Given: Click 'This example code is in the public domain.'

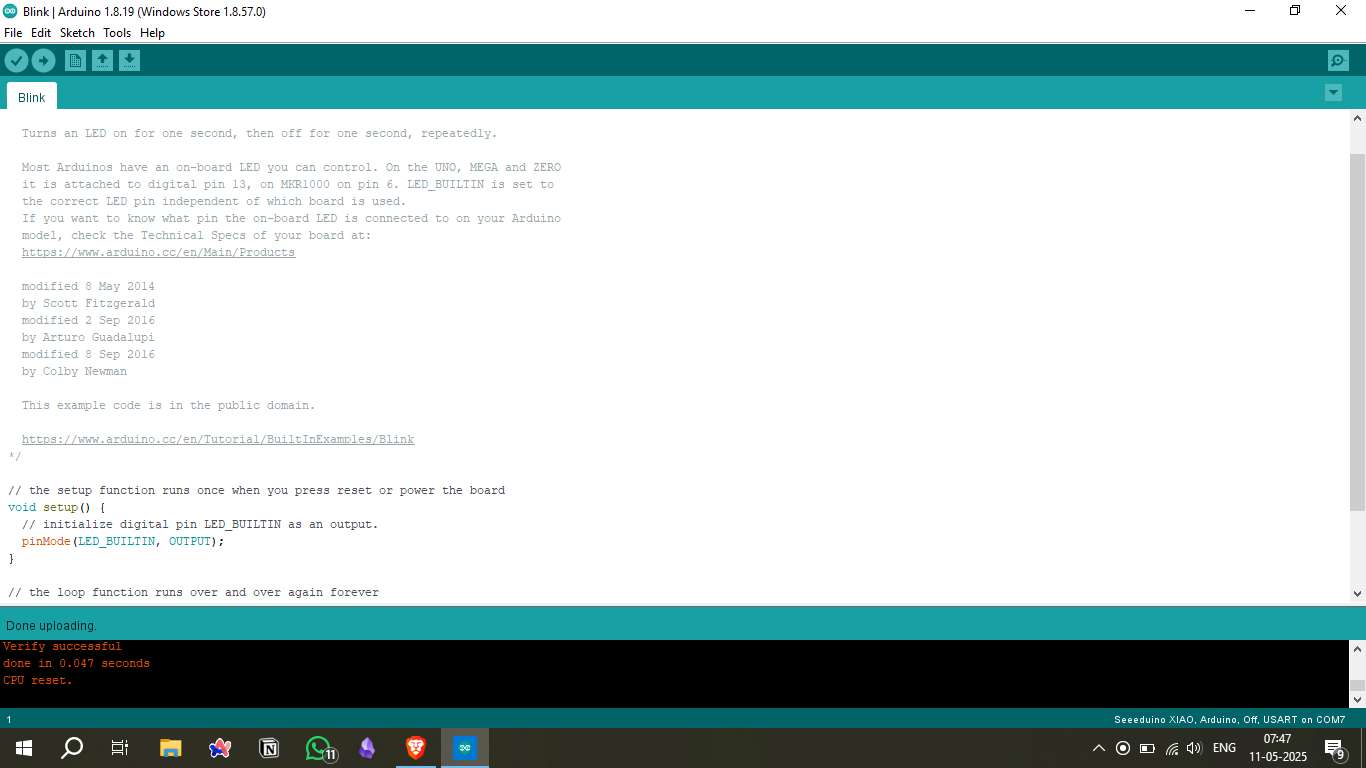Looking at the screenshot, I should pyautogui.click(x=168, y=406).
